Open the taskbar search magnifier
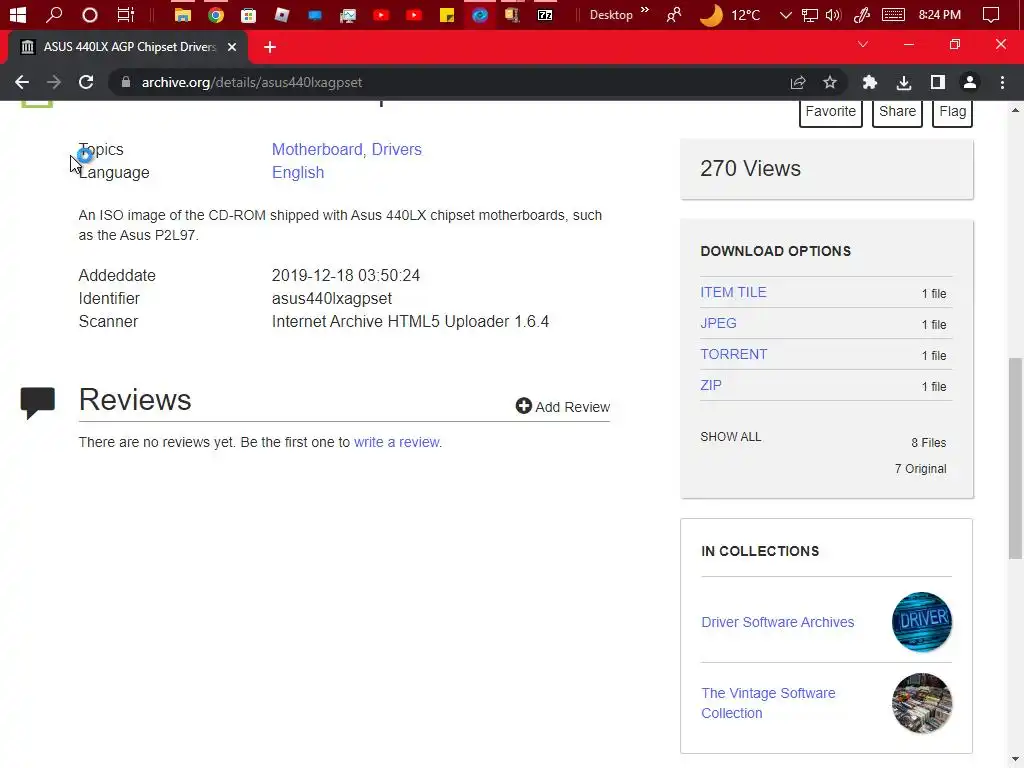 point(54,14)
